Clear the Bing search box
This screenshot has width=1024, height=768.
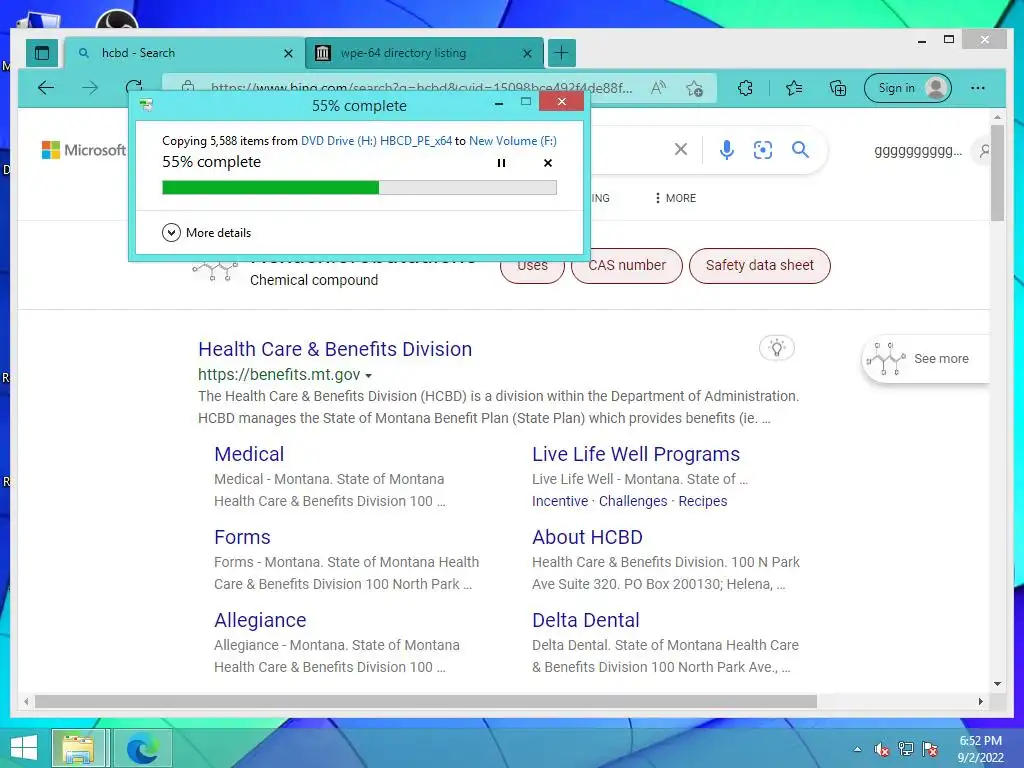click(x=680, y=150)
